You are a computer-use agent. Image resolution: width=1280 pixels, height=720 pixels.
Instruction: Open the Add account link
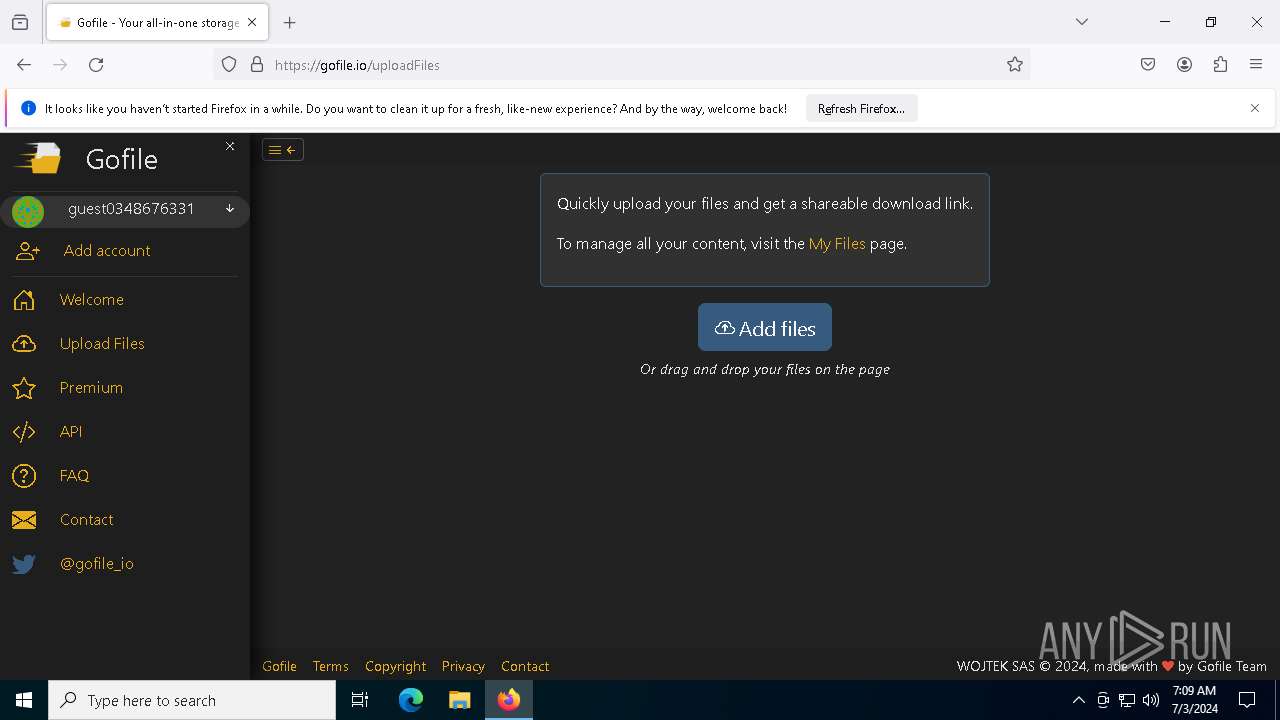coord(107,251)
